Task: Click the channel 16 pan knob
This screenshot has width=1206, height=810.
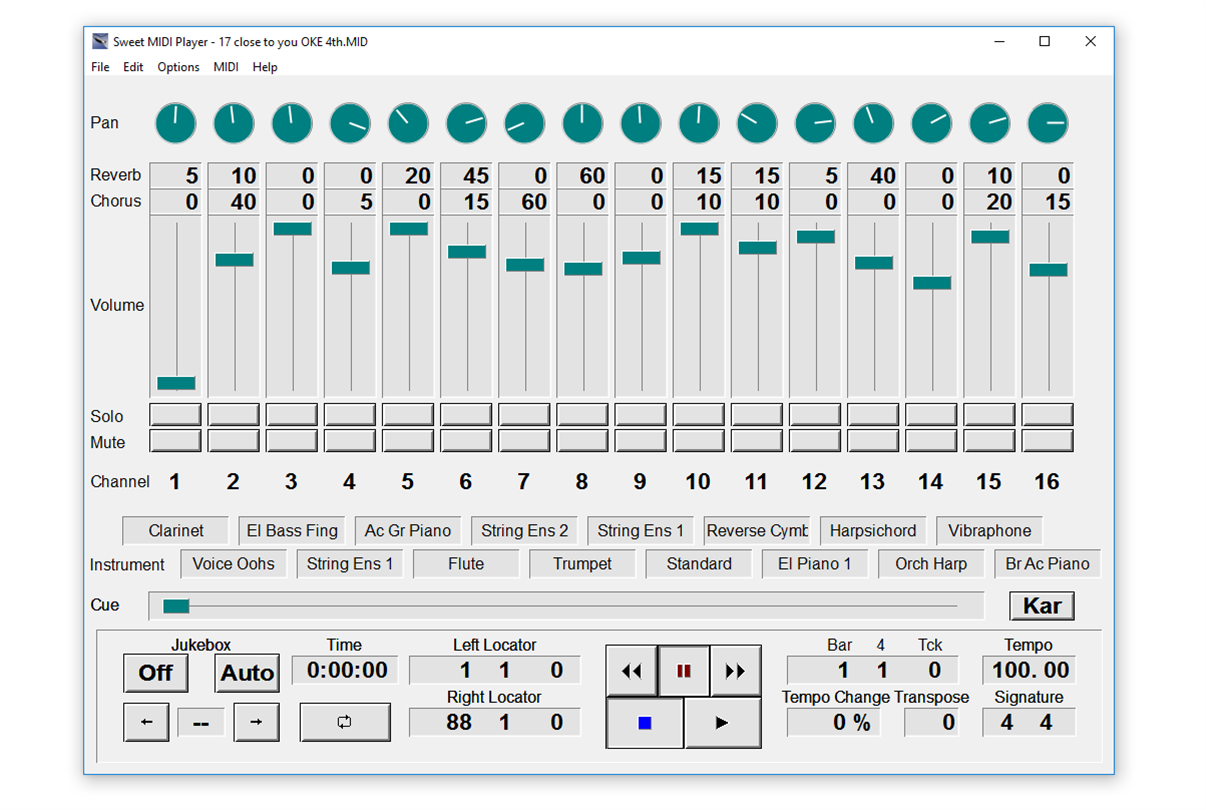Action: coord(1048,124)
